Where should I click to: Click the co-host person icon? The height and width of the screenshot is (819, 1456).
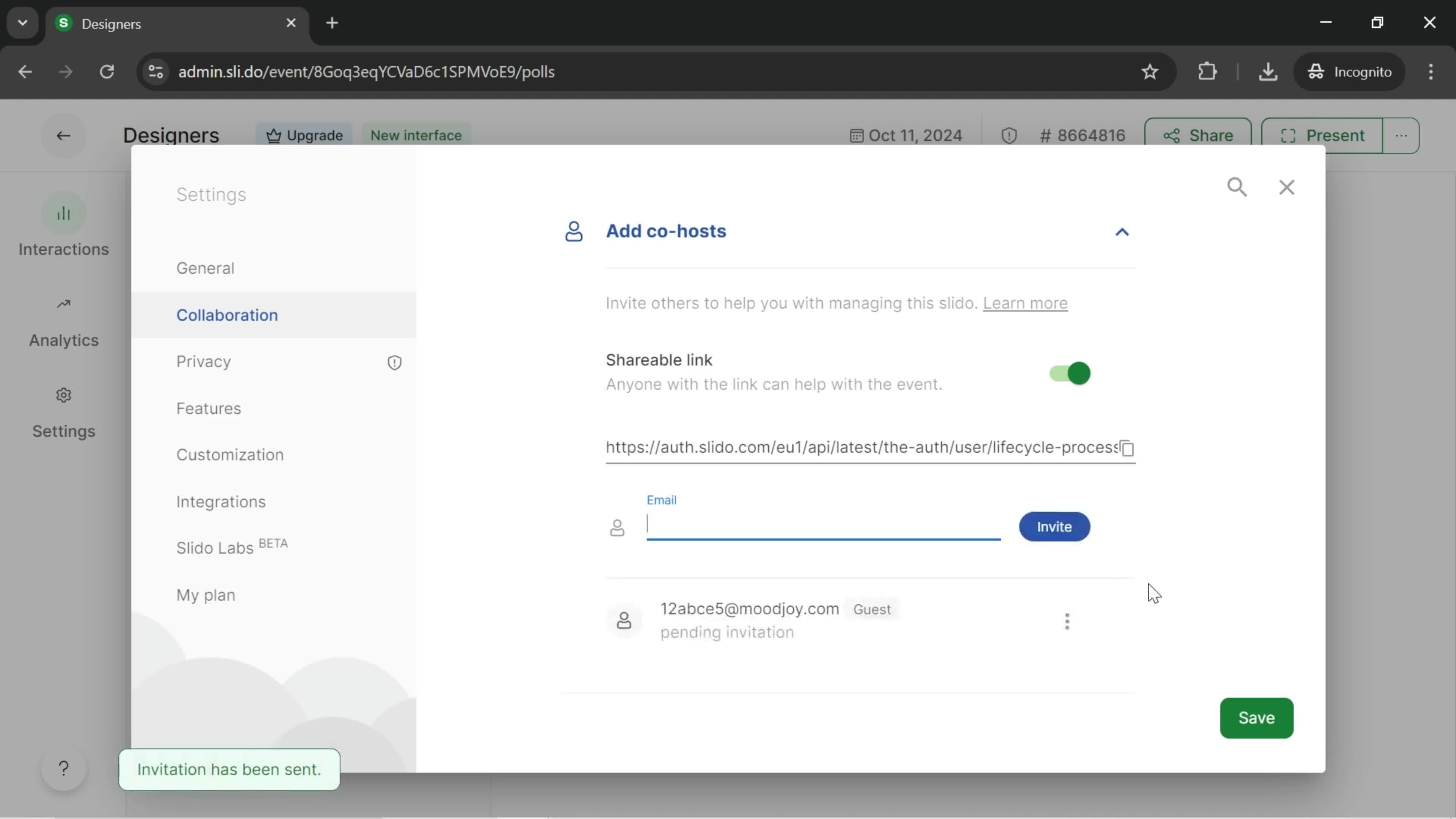[574, 231]
